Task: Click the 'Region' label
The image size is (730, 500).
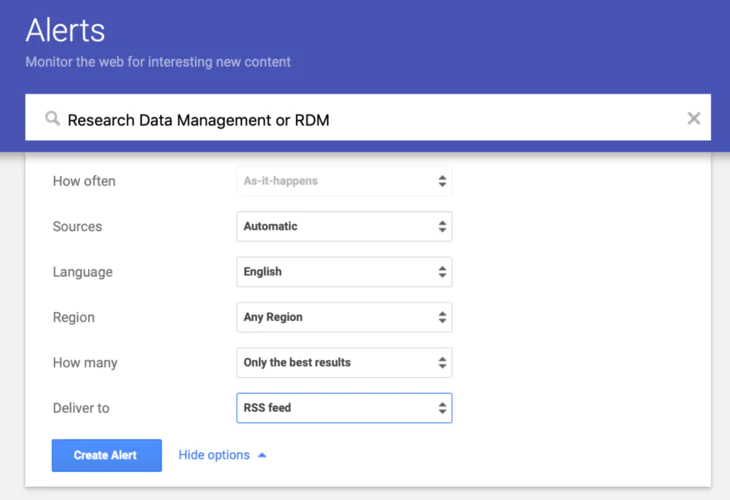Action: click(74, 318)
